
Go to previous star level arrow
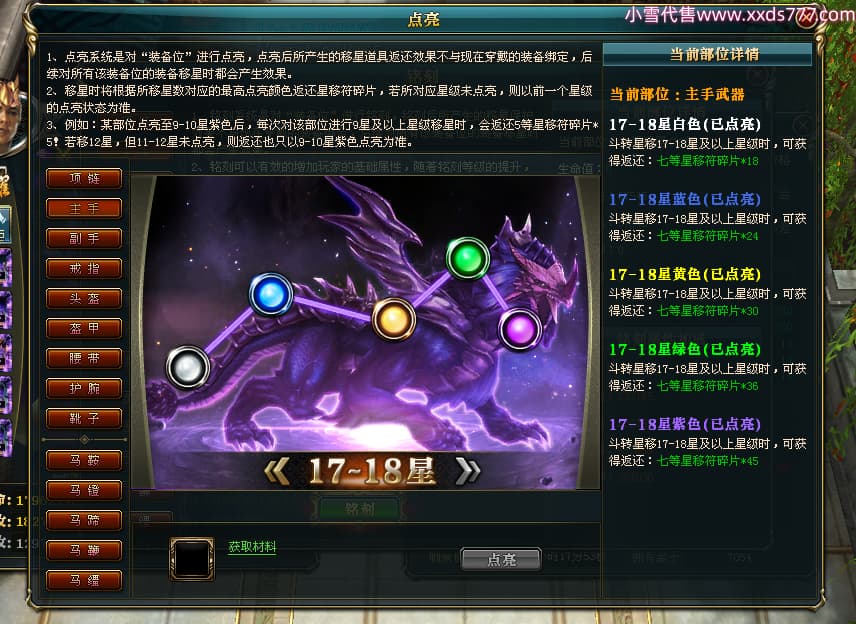[277, 471]
